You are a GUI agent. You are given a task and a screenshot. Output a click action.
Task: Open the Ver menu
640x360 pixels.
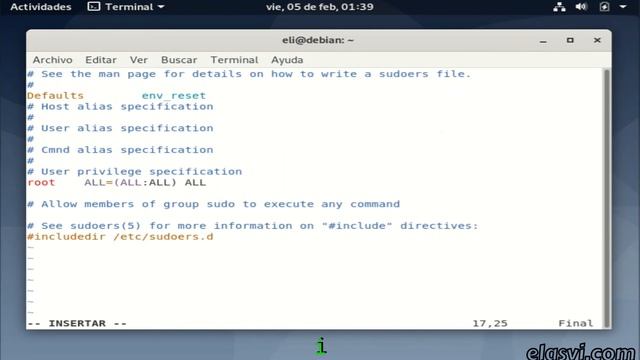(139, 60)
